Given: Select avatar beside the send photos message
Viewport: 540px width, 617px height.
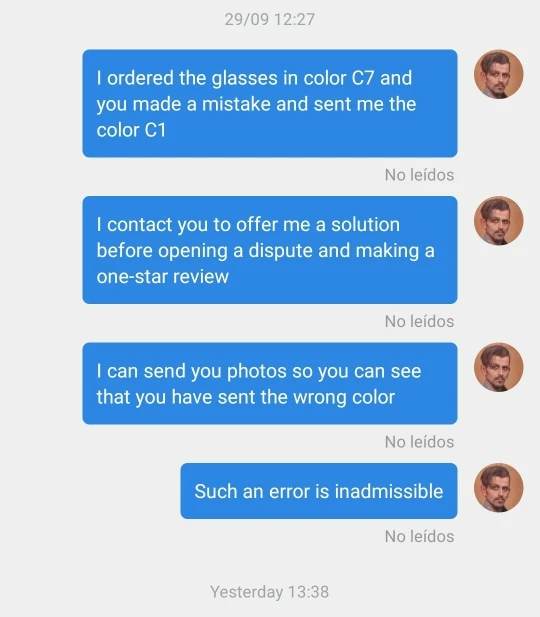Looking at the screenshot, I should click(x=499, y=367).
